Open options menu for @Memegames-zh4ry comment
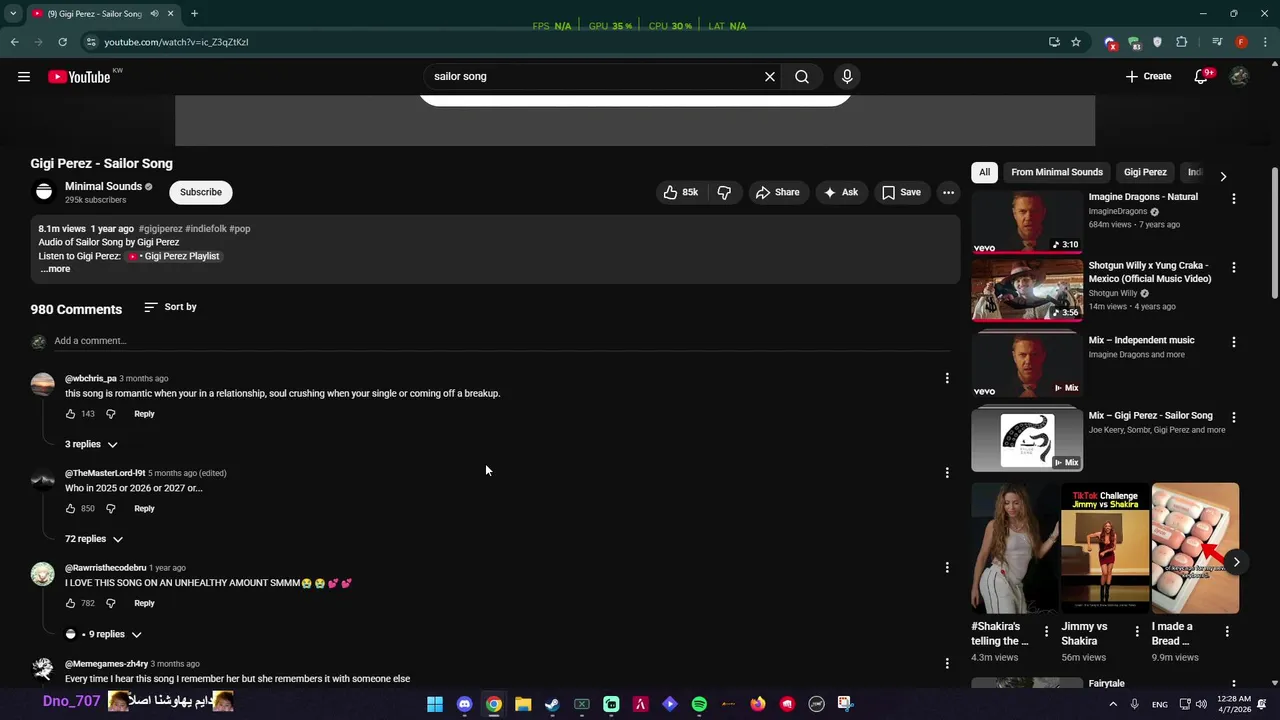Screen dimensions: 1280x720 coord(947,663)
